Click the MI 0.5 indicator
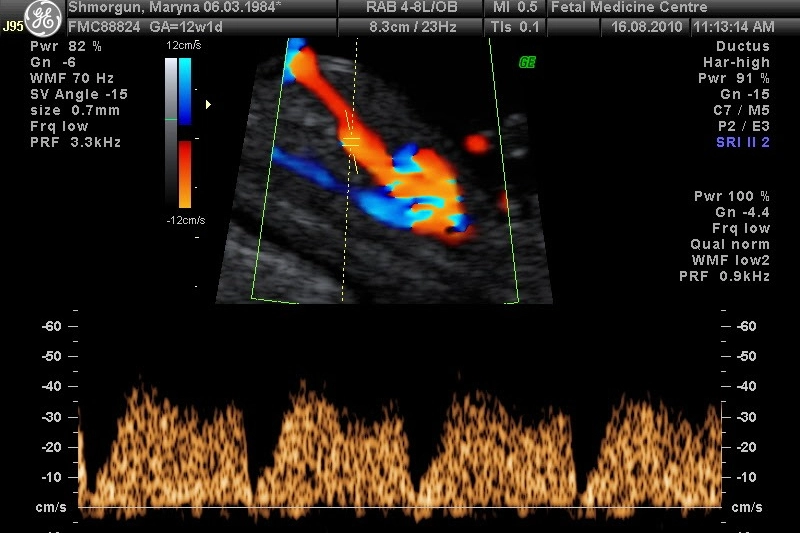 coord(515,7)
